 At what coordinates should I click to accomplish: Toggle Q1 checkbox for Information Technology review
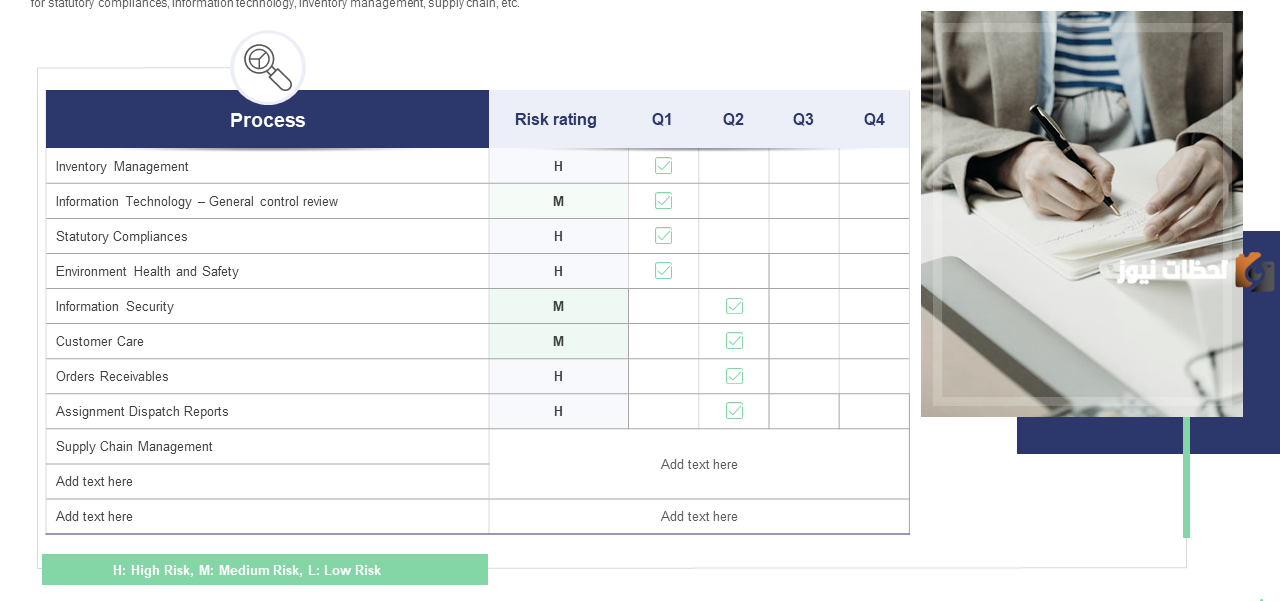663,201
